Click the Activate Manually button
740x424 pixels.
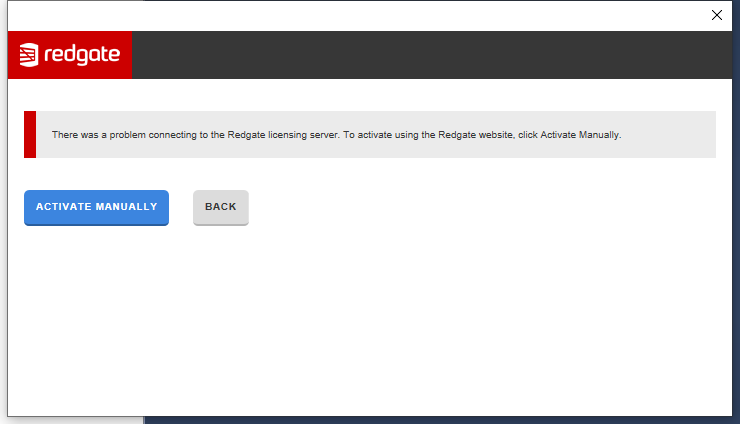(96, 208)
